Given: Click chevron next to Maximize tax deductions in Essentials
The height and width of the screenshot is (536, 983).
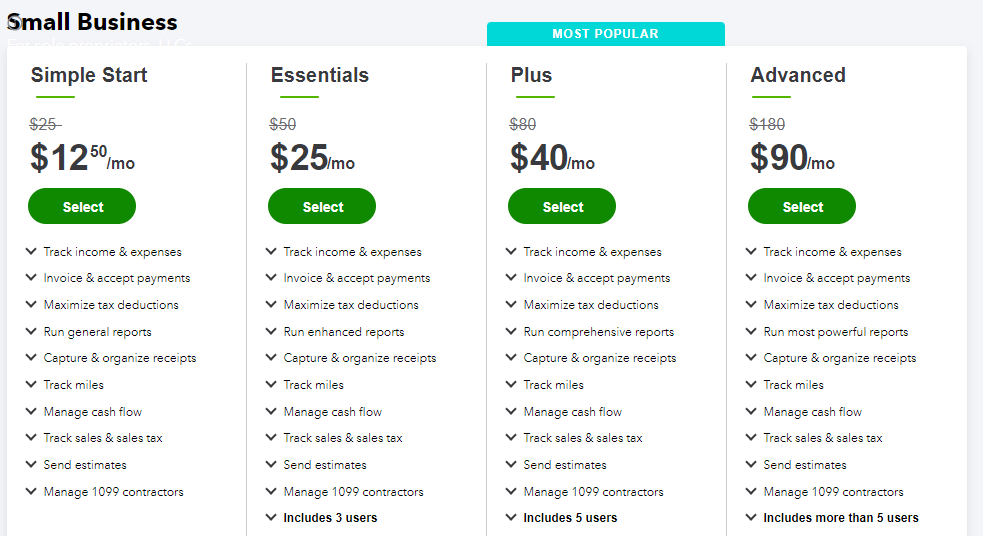Looking at the screenshot, I should [271, 304].
